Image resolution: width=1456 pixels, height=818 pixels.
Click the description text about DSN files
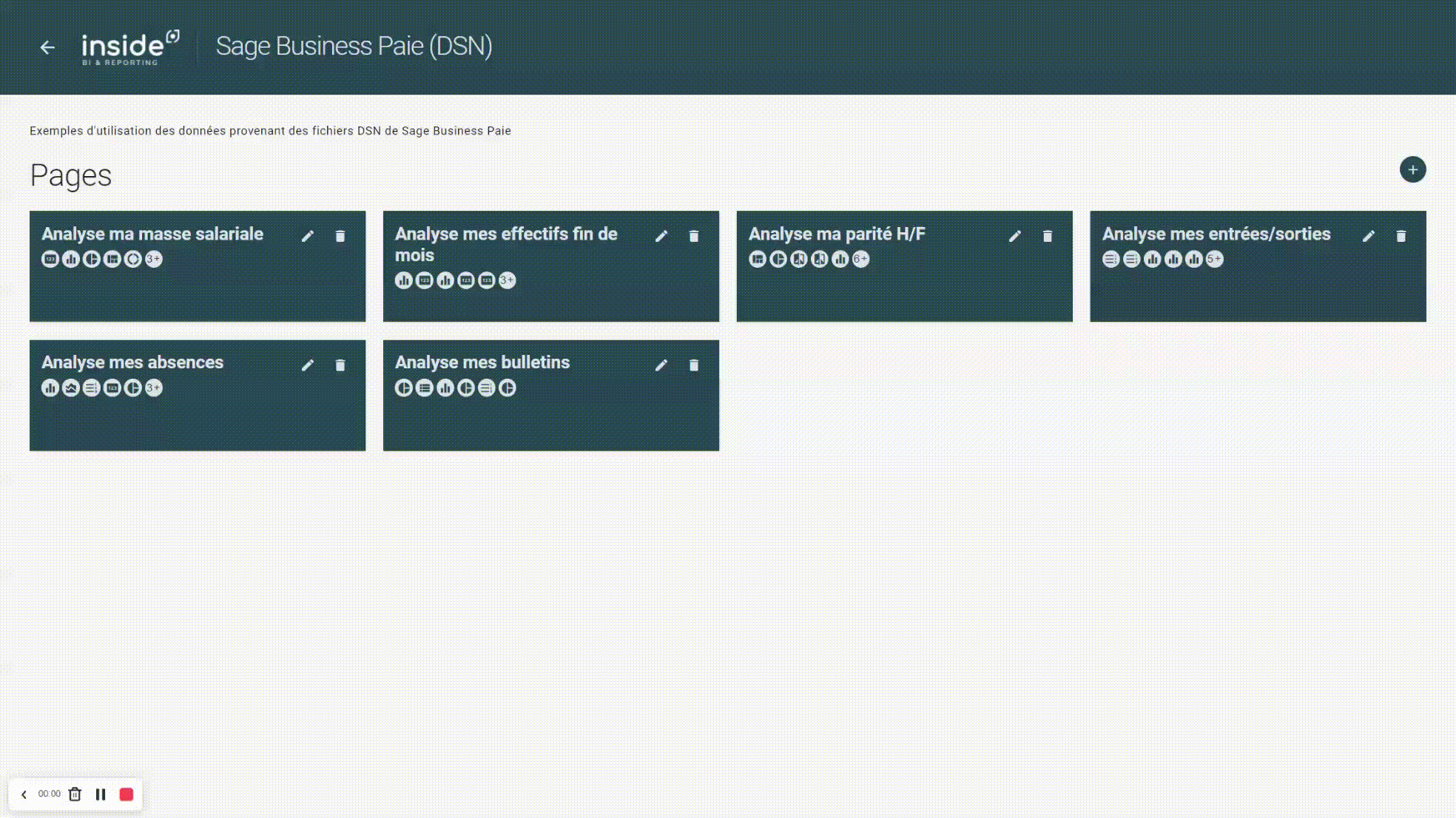tap(270, 131)
